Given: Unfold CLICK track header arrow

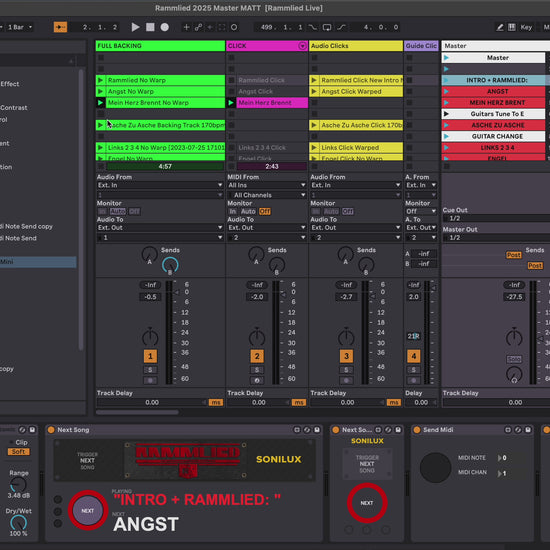Looking at the screenshot, I should point(302,46).
